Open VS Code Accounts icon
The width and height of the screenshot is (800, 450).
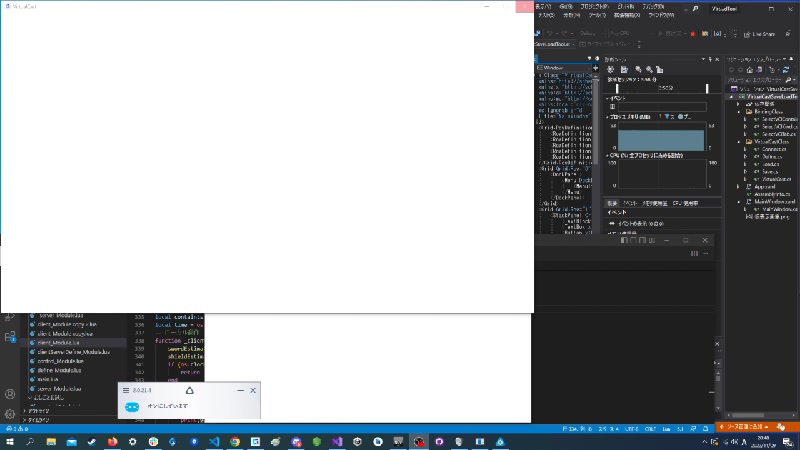[x=10, y=394]
